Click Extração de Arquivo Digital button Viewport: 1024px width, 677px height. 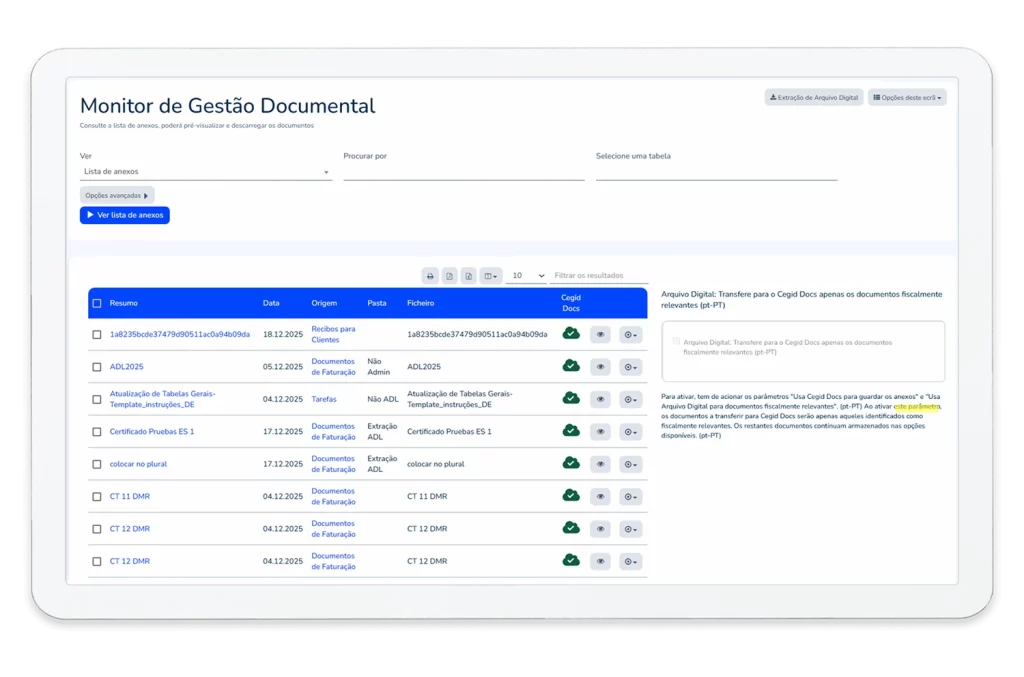[814, 98]
